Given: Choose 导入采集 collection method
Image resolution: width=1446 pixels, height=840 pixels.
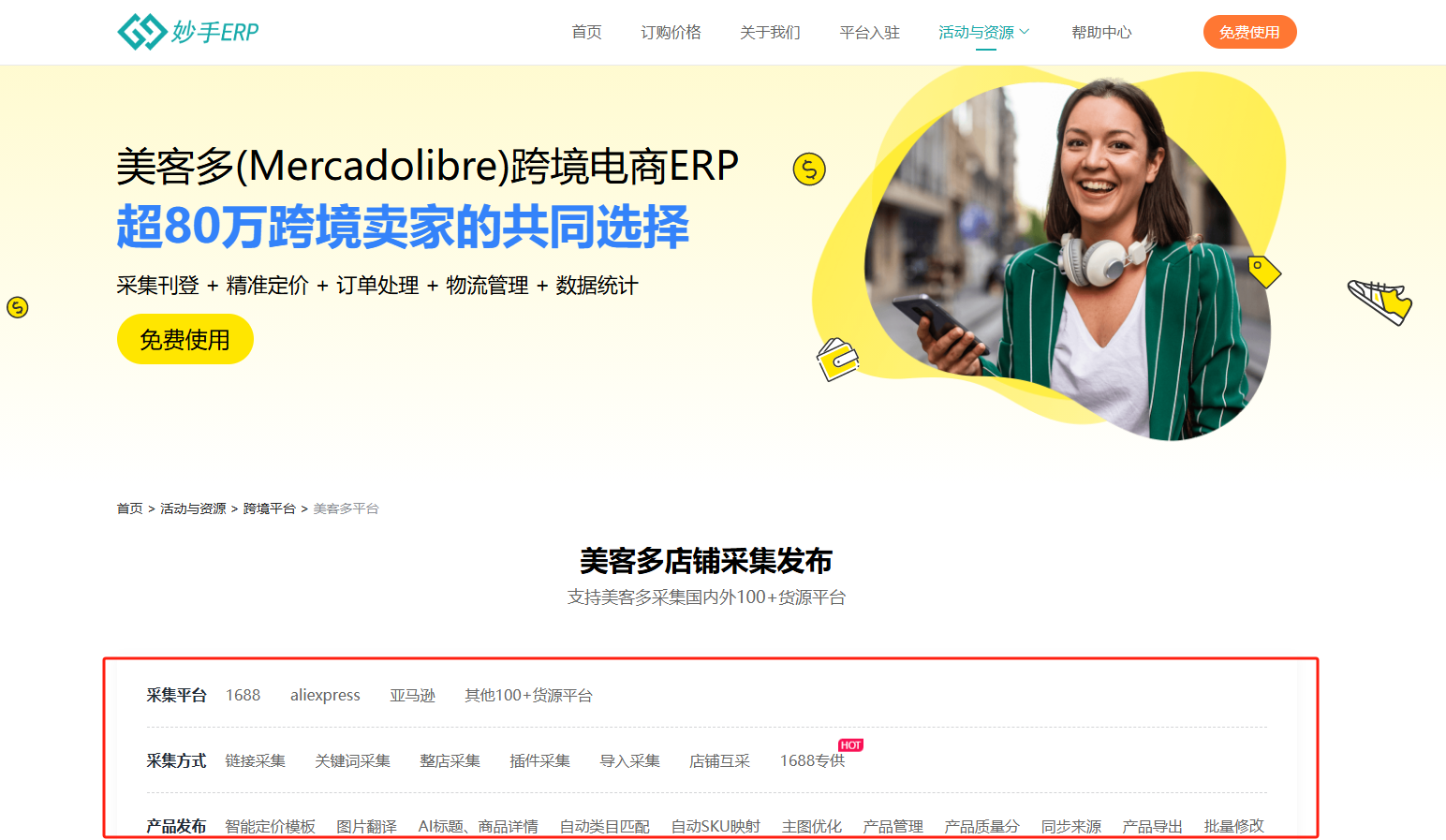Looking at the screenshot, I should 629,760.
